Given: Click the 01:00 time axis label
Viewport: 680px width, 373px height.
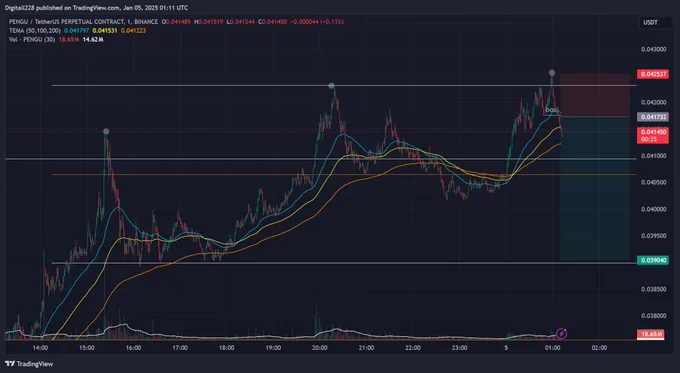Looking at the screenshot, I should coord(552,348).
